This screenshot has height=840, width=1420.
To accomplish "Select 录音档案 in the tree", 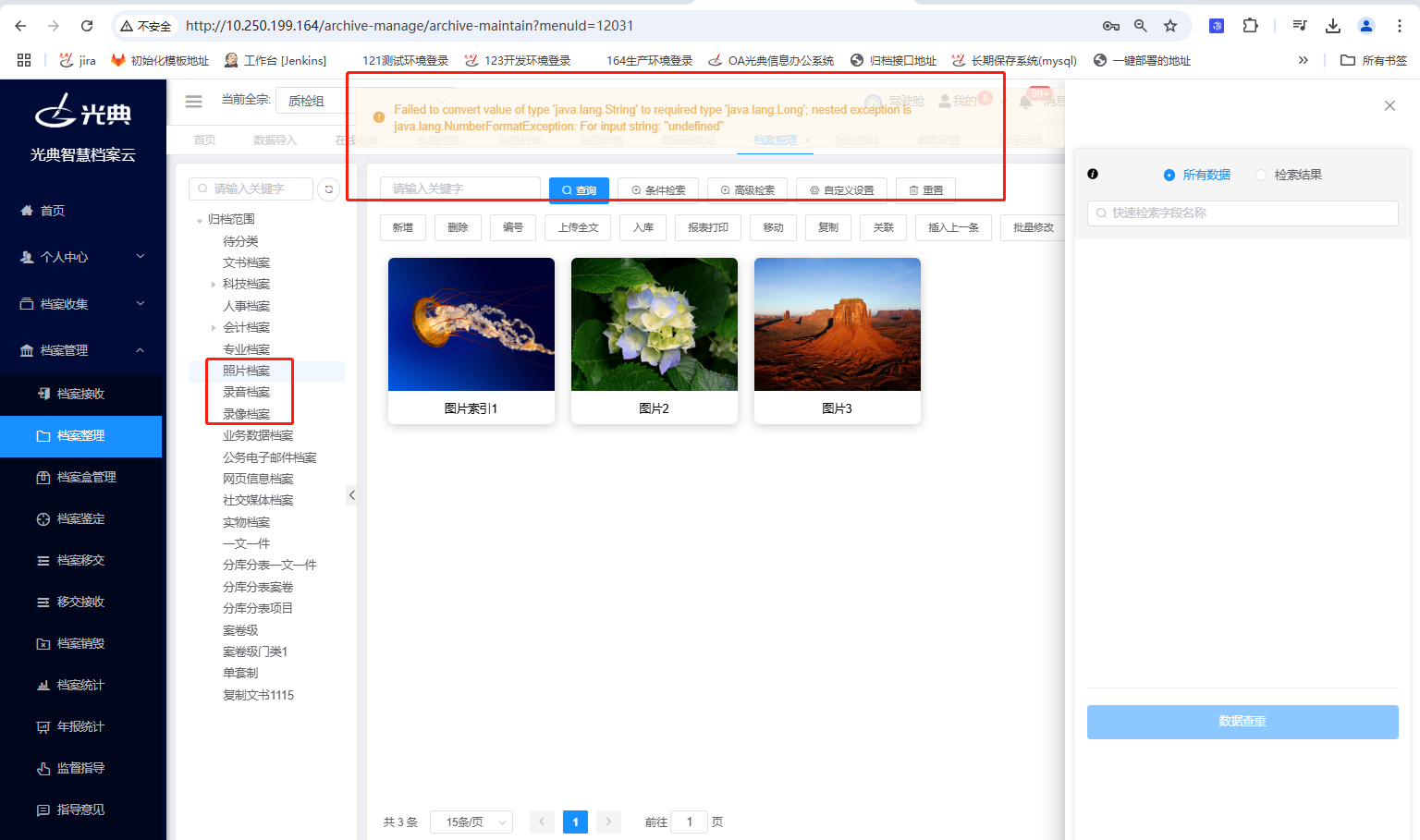I will pos(246,392).
